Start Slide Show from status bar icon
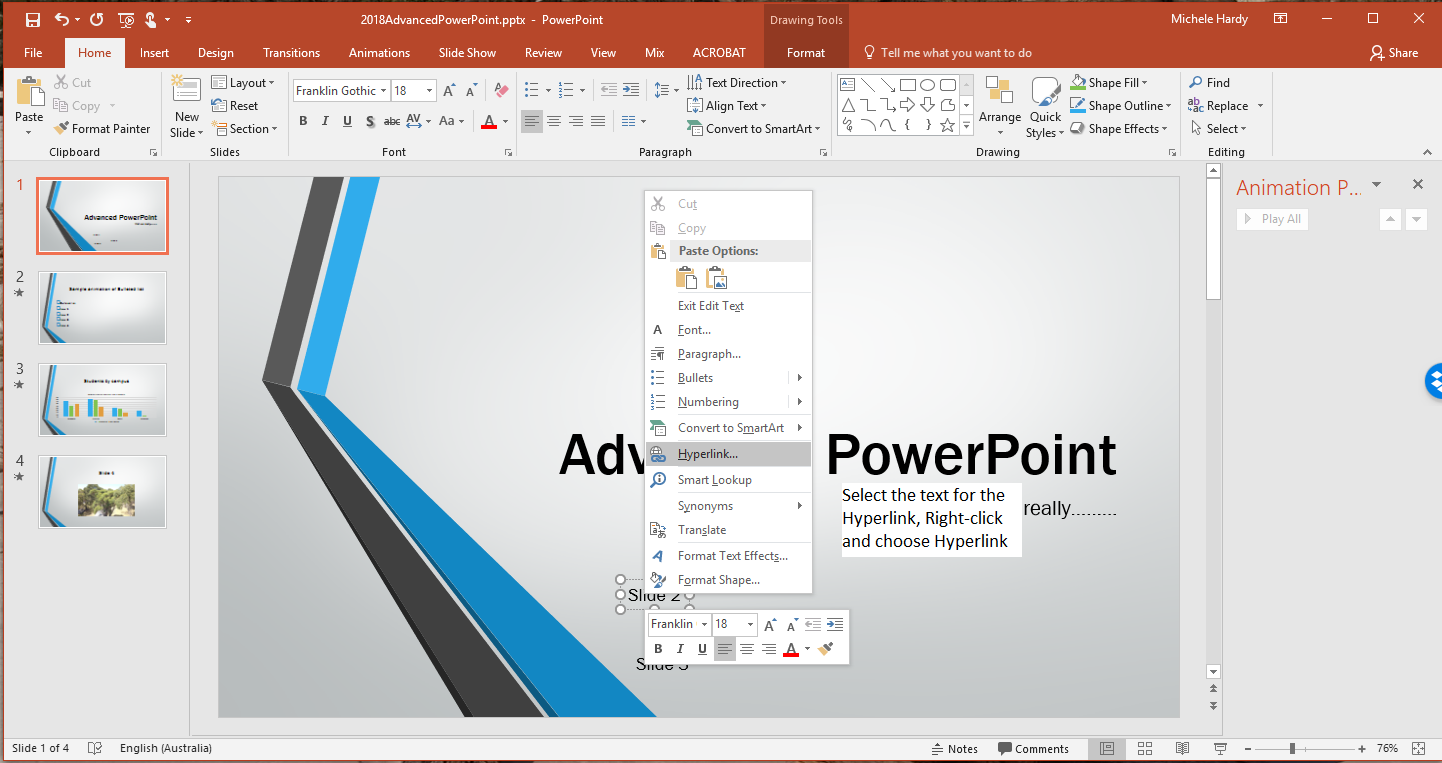1442x763 pixels. coord(1220,748)
